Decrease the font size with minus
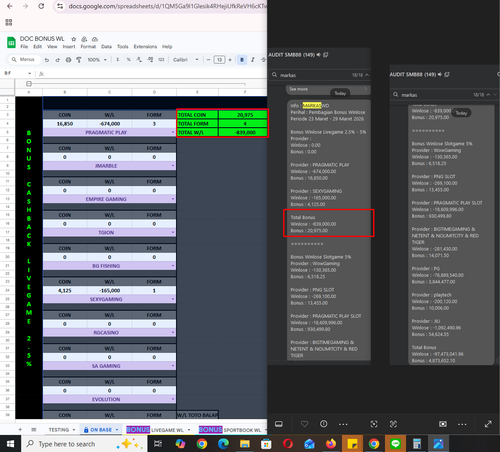 pos(208,60)
